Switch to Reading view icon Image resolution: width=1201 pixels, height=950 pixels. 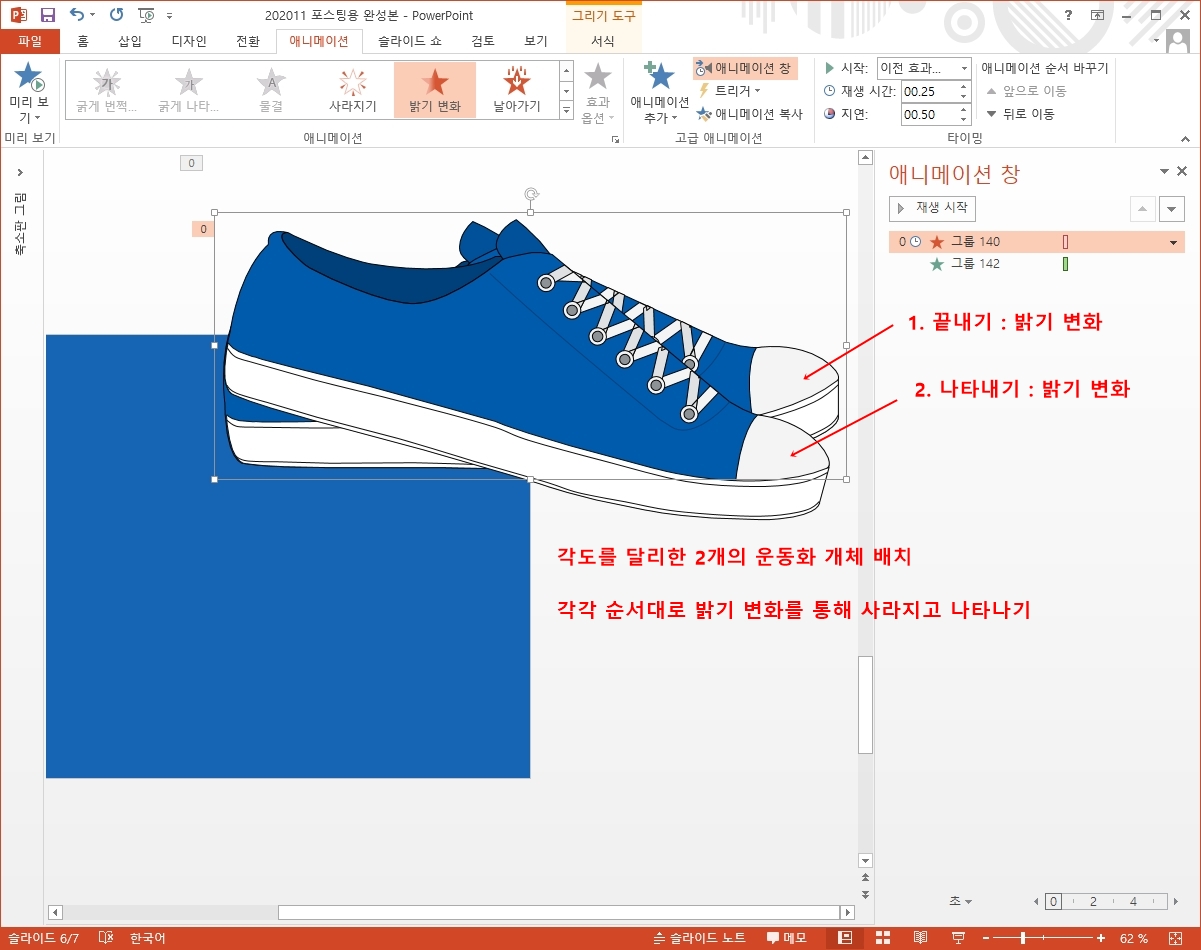coord(920,938)
